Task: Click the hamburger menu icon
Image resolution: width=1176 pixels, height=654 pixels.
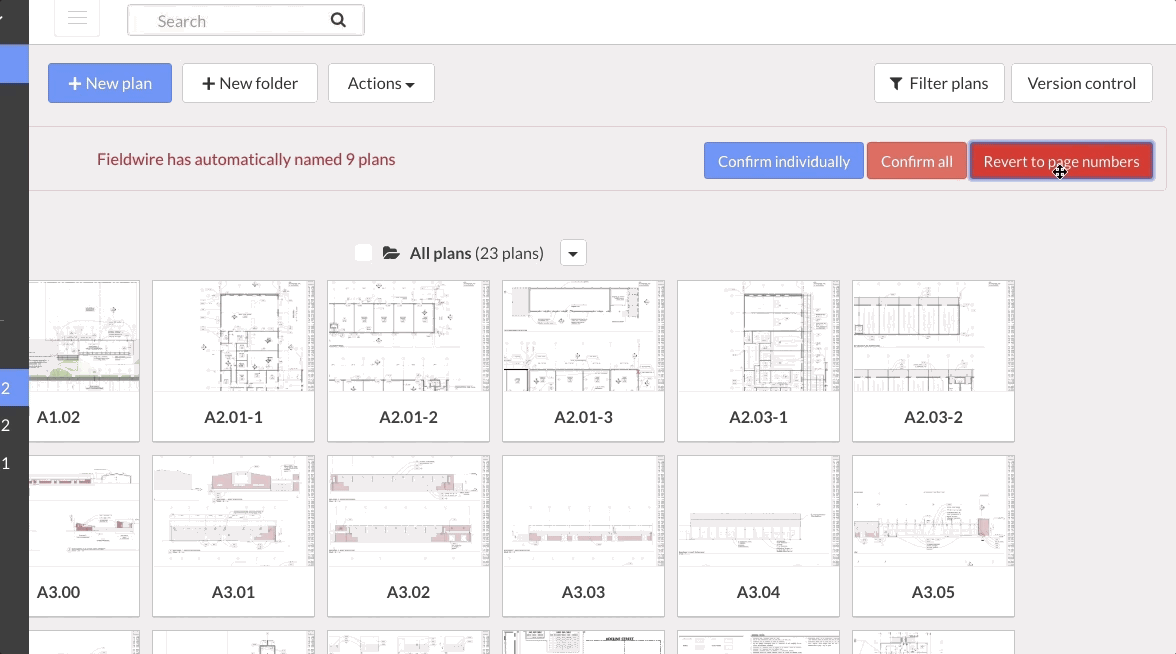Action: click(77, 19)
